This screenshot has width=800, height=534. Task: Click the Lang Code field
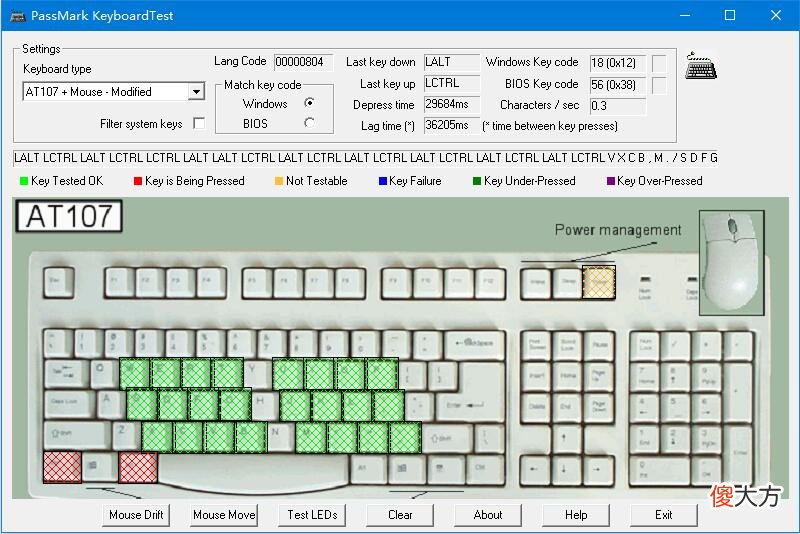[304, 62]
